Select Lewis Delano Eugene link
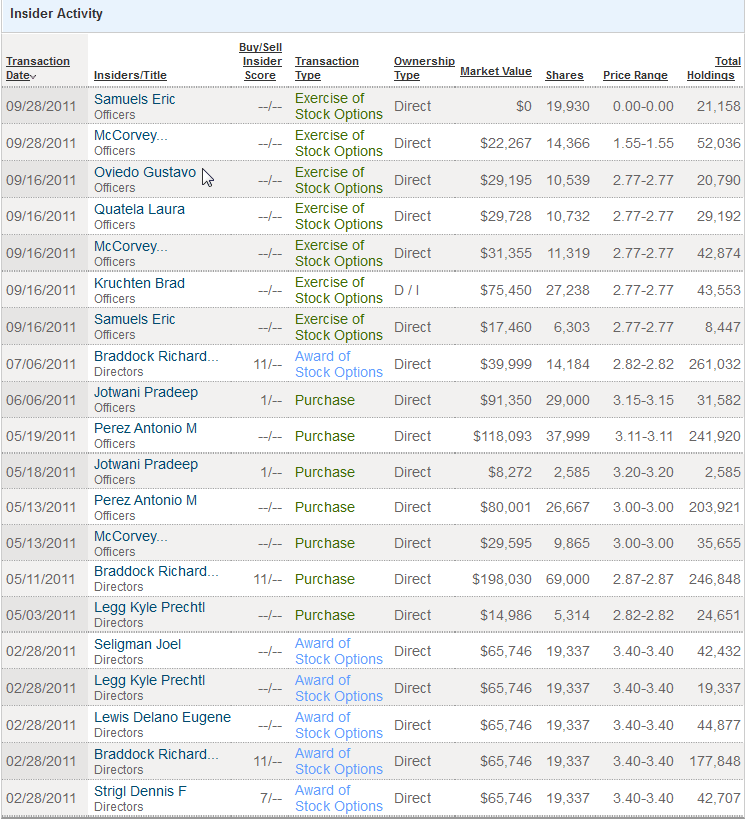 pos(162,717)
